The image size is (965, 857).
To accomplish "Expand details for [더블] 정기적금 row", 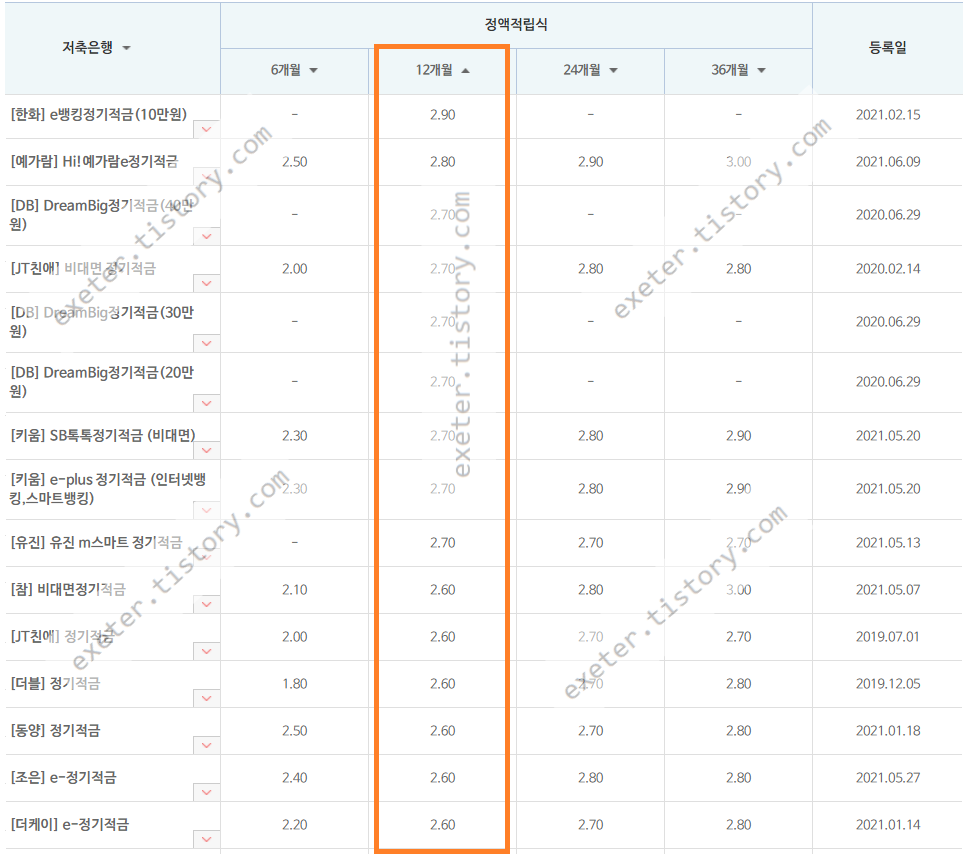I will [x=206, y=698].
